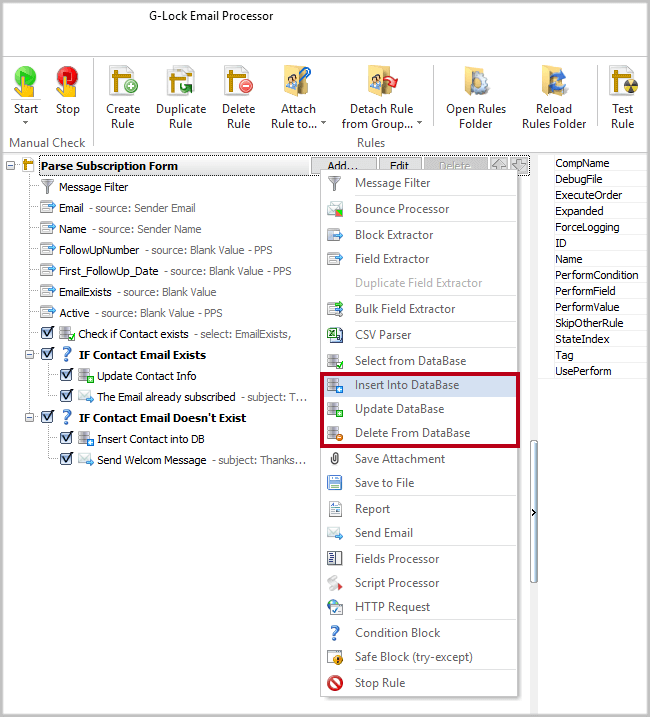This screenshot has width=650, height=717.
Task: Open Rules Folder via its icon
Action: (x=476, y=80)
